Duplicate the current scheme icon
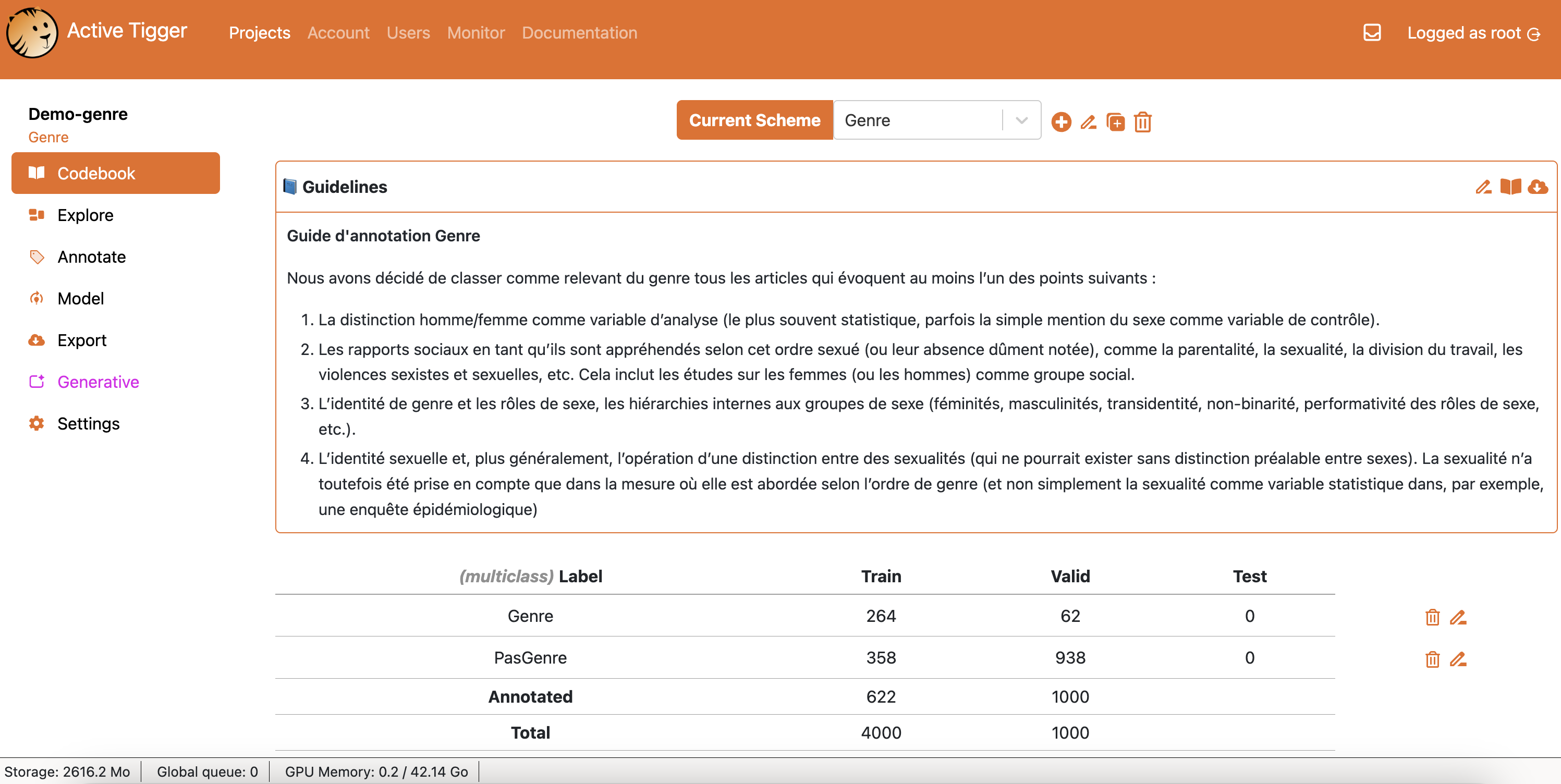Image resolution: width=1561 pixels, height=784 pixels. coord(1115,122)
